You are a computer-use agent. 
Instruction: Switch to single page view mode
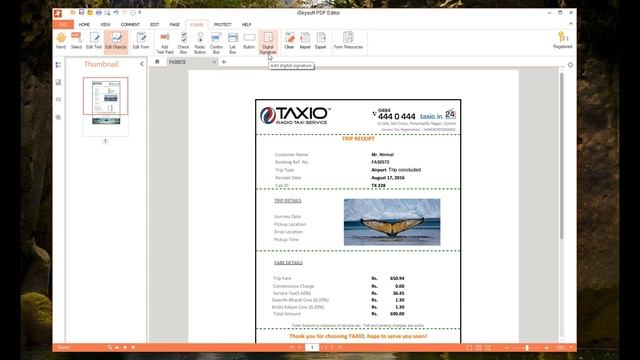tap(469, 347)
